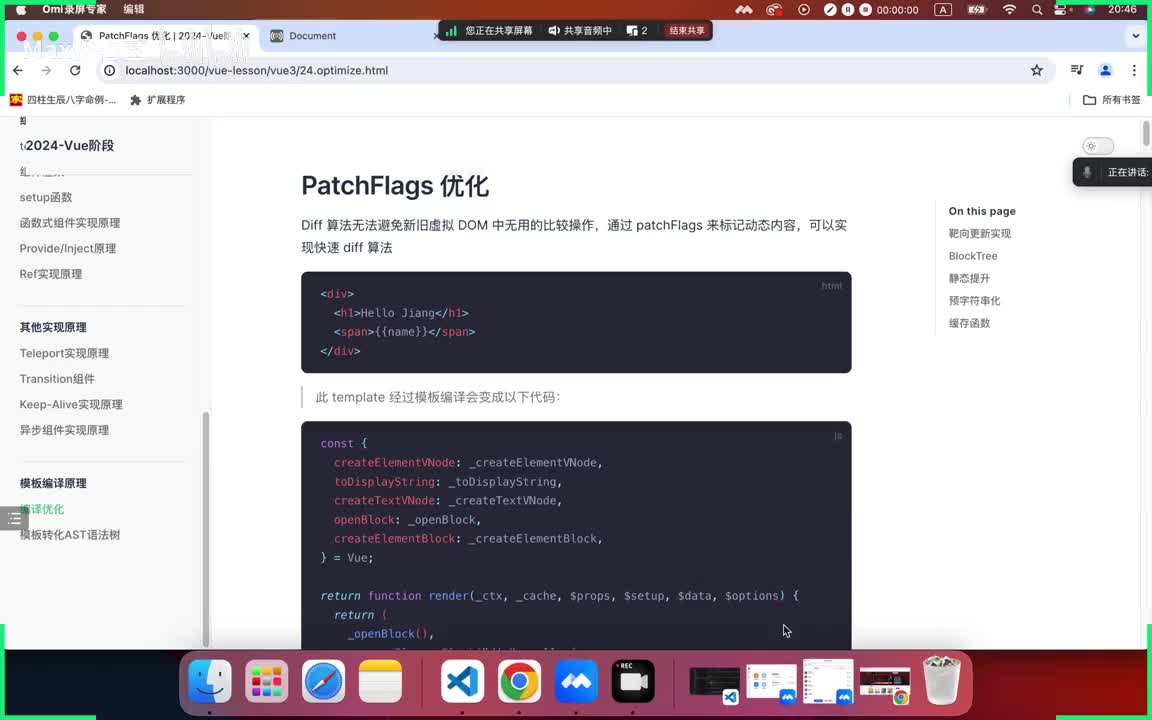Open Tencent Meeting from the Dock
This screenshot has height=720, width=1152.
point(576,681)
